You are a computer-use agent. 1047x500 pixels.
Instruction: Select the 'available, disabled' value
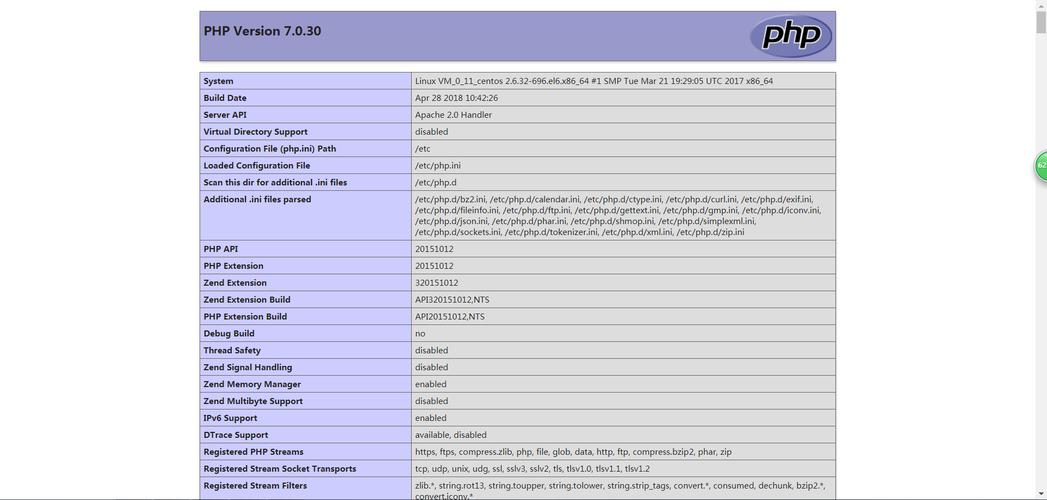451,435
